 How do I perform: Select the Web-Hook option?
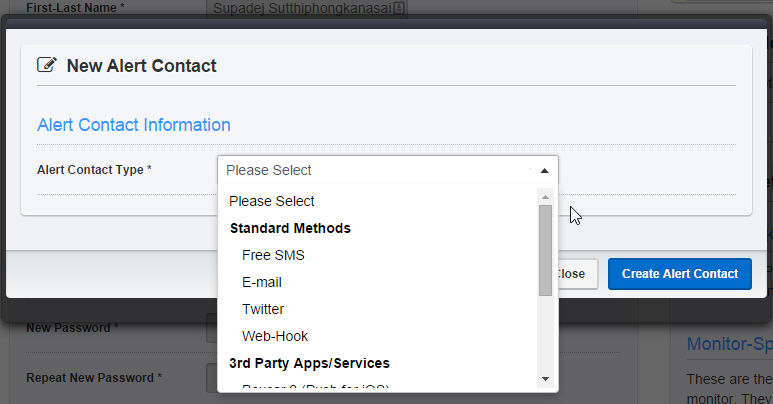click(275, 336)
